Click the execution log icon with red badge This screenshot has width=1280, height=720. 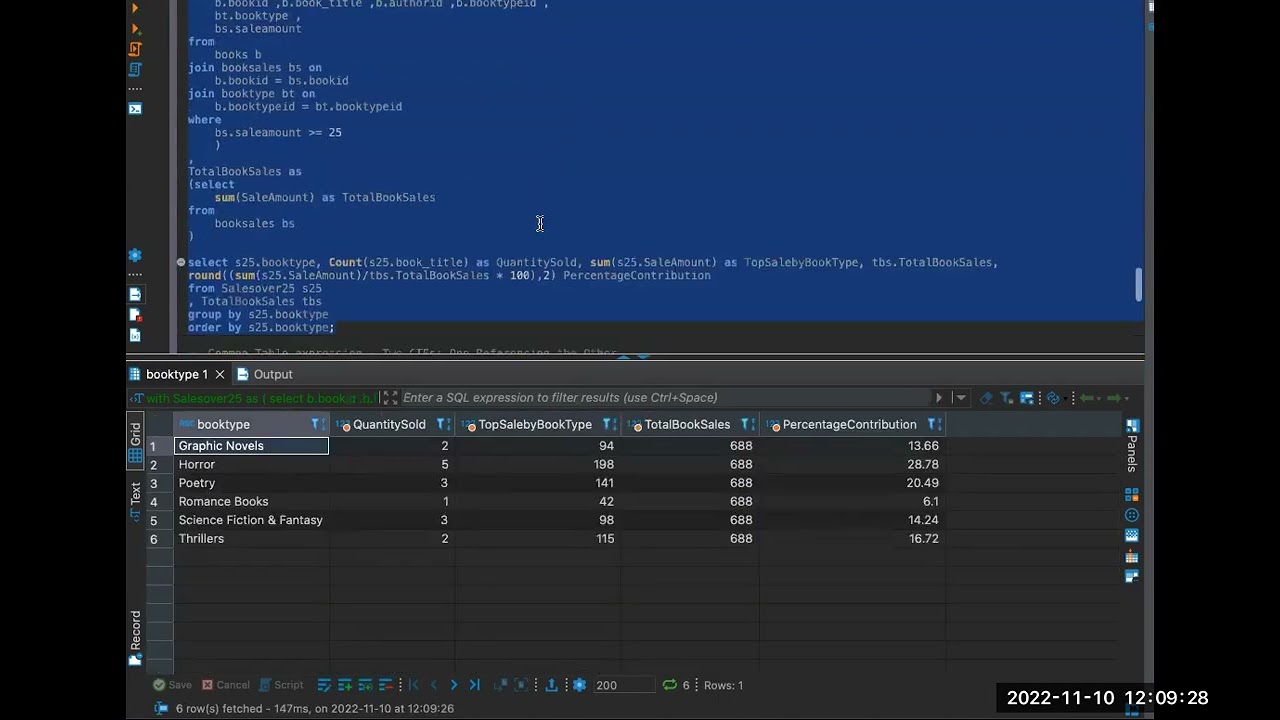click(135, 315)
